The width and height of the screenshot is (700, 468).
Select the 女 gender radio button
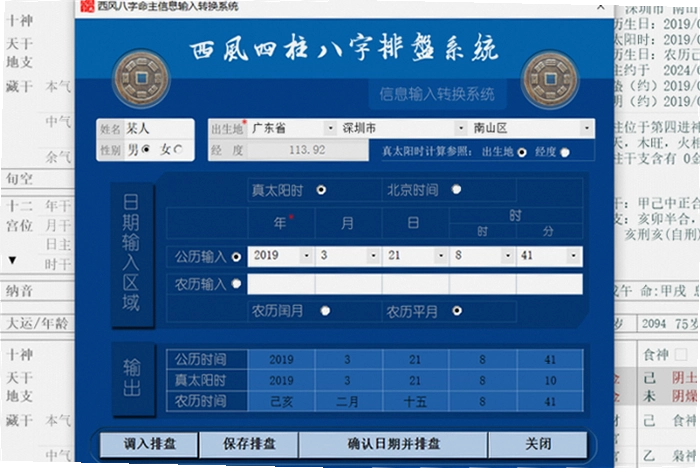click(x=179, y=149)
